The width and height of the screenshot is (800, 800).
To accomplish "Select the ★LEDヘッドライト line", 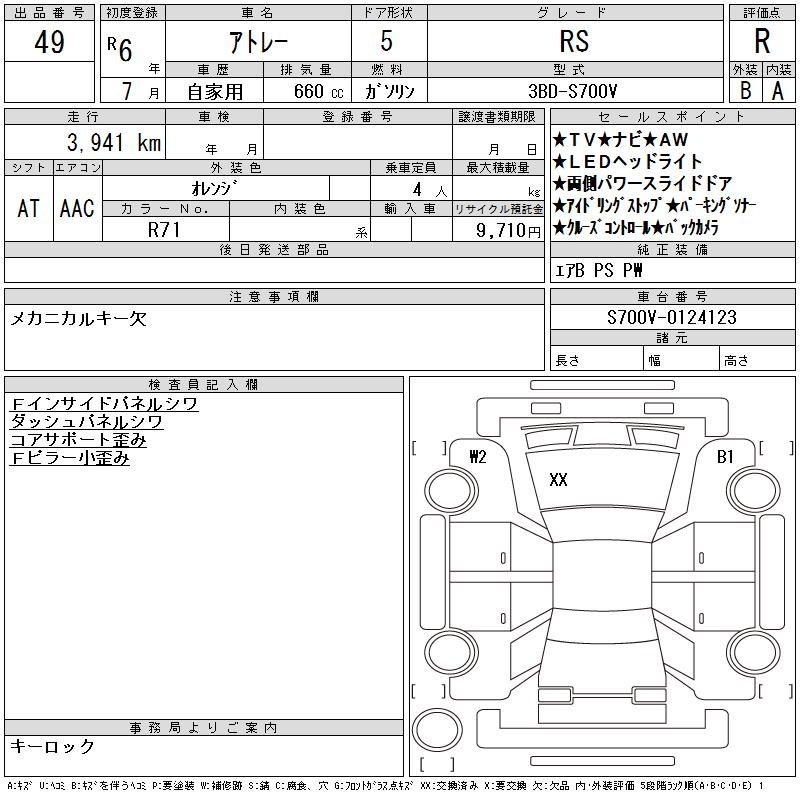I will 628,161.
